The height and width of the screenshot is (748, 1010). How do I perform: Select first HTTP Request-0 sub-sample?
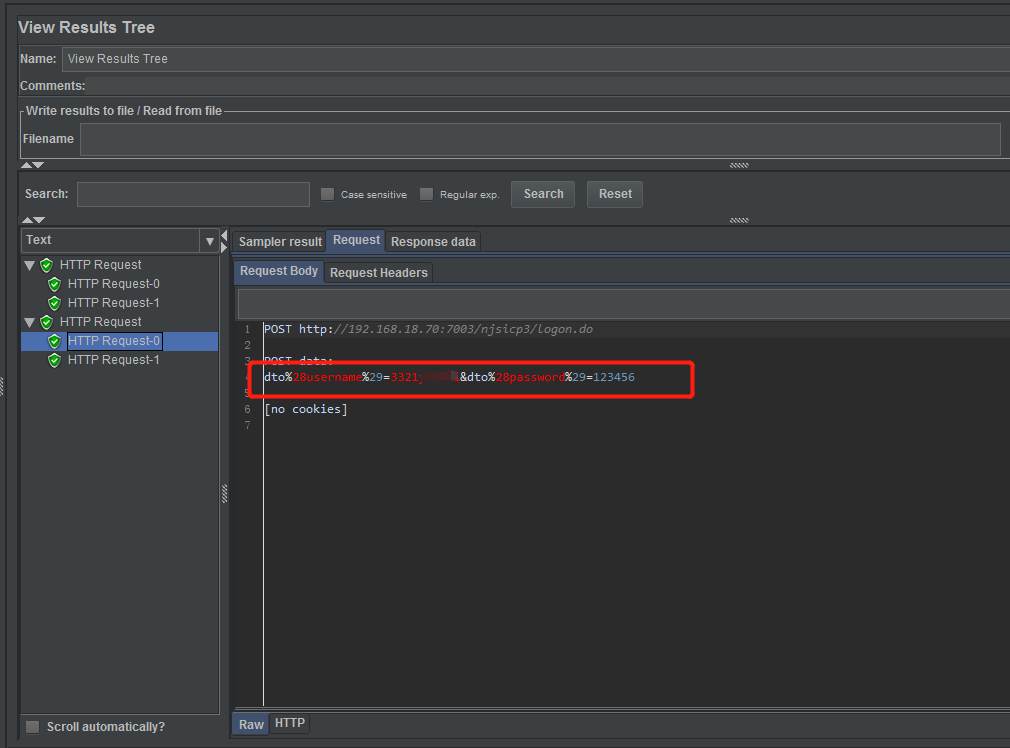click(113, 284)
